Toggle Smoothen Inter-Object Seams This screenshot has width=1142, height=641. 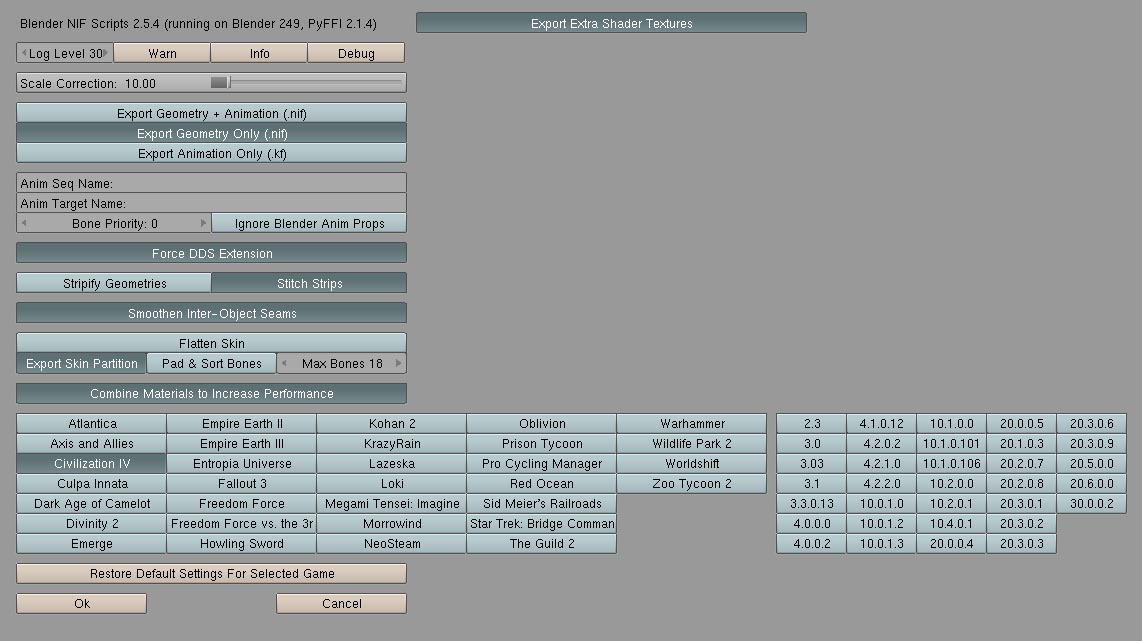click(211, 313)
